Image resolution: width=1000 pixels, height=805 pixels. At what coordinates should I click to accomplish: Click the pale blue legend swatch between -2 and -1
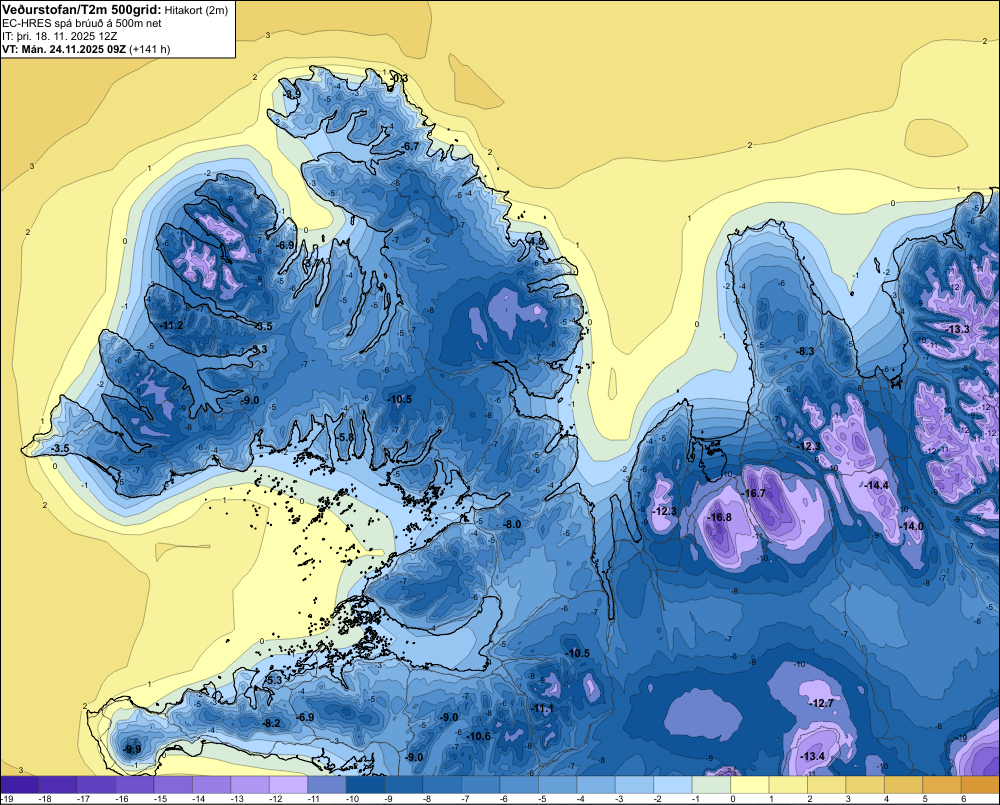pos(673,784)
